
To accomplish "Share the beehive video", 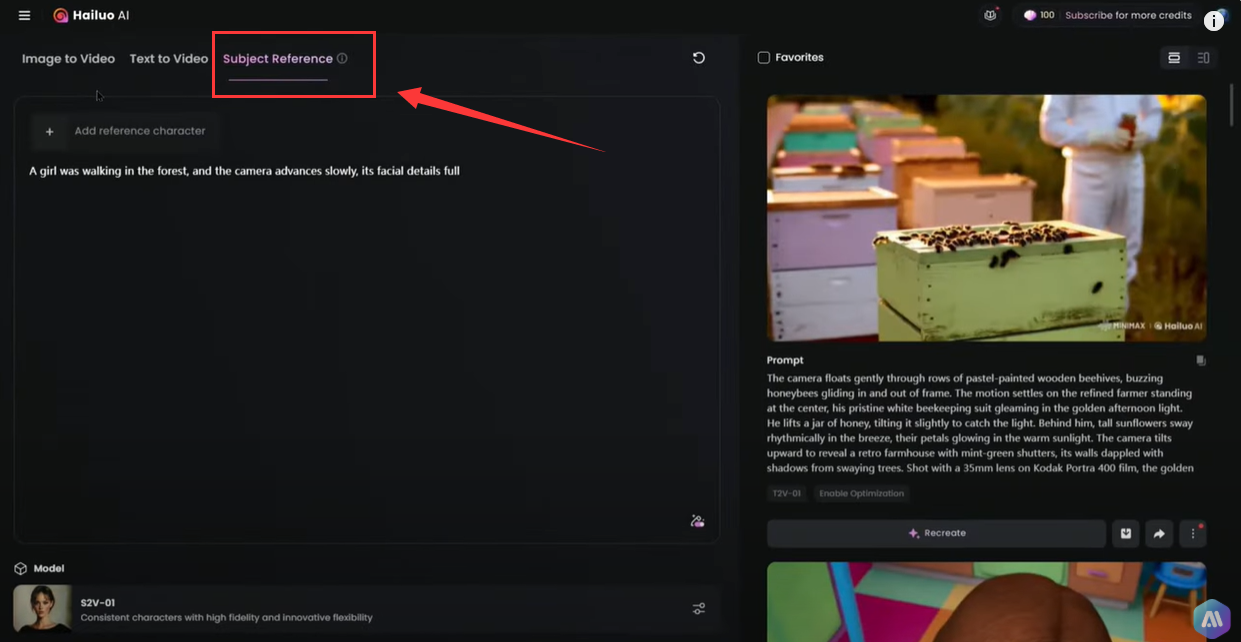I will (1158, 533).
